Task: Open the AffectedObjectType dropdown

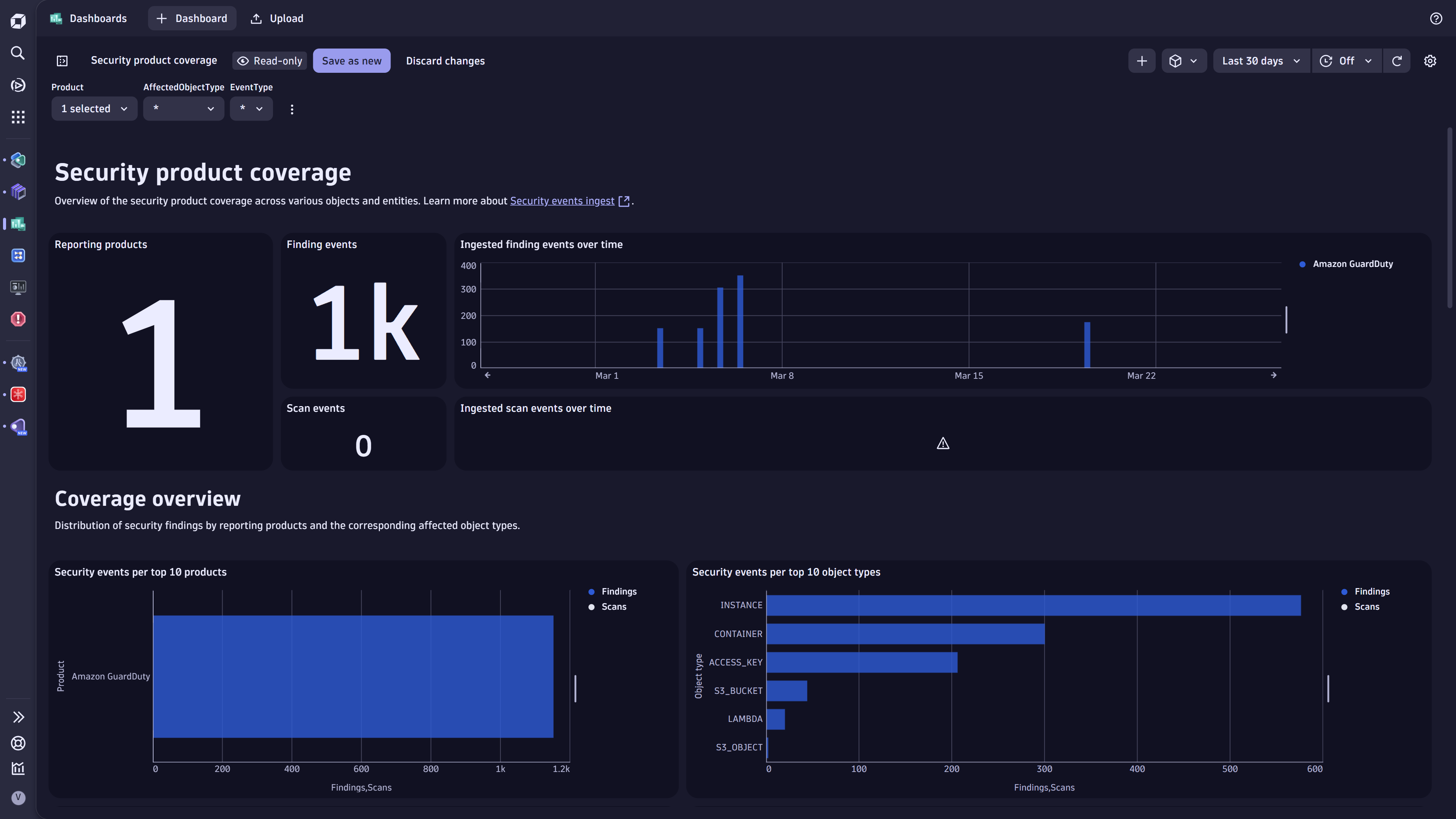Action: click(x=184, y=108)
